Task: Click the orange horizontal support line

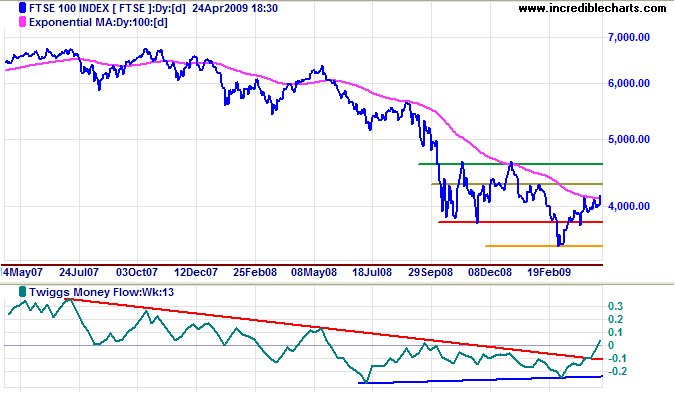Action: 544,246
